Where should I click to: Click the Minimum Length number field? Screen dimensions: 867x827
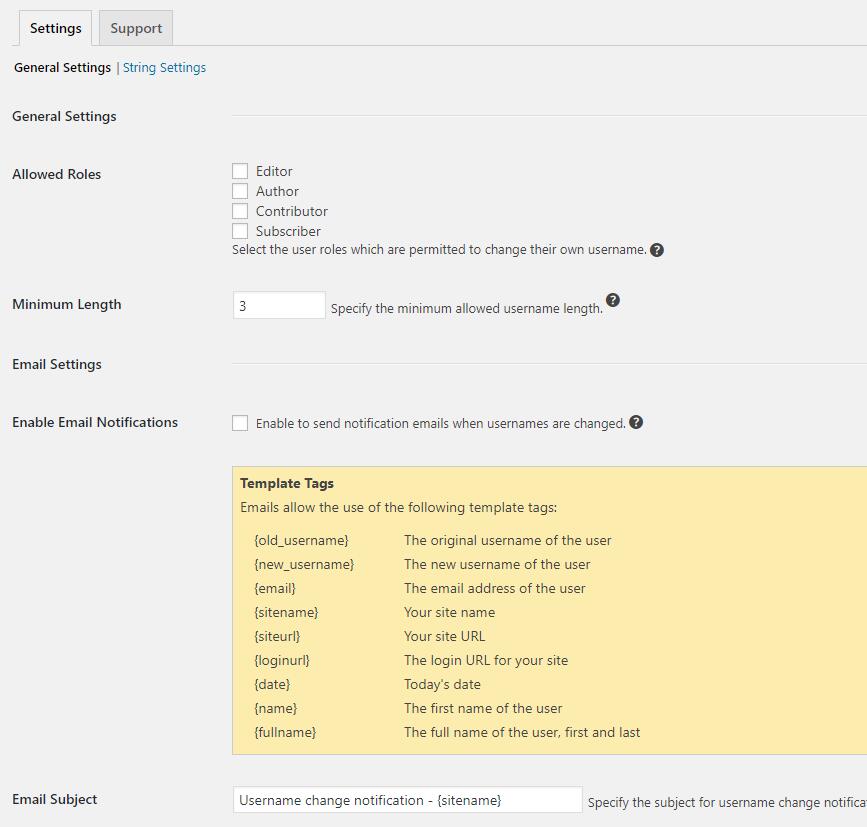coord(279,306)
